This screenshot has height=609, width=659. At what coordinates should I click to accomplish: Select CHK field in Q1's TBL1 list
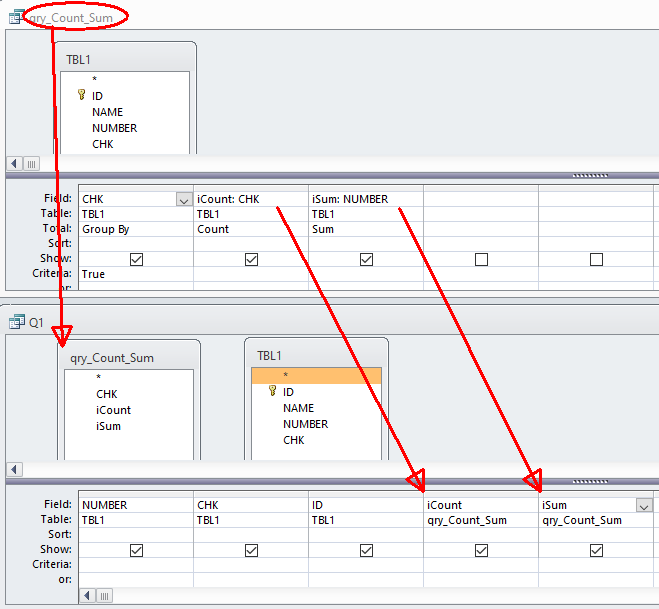point(316,440)
